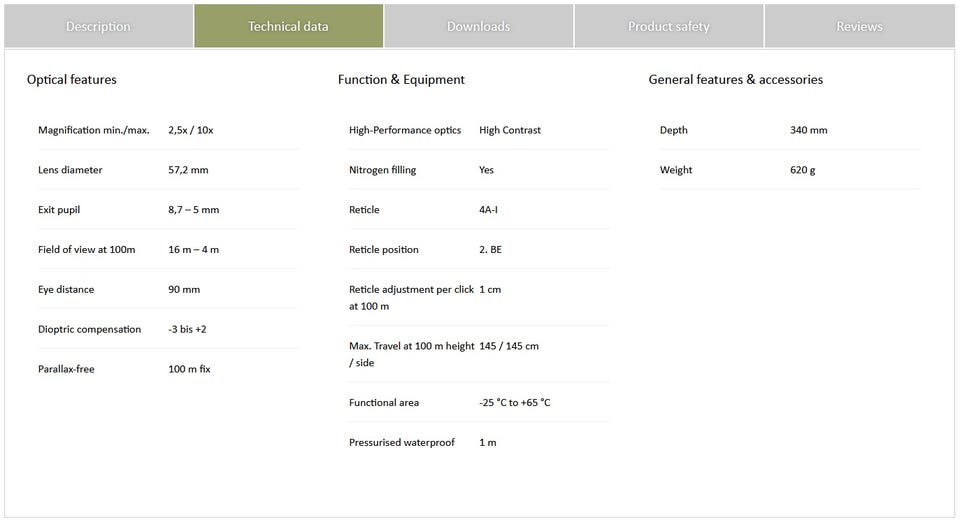Image resolution: width=960 pixels, height=522 pixels.
Task: Open the Description tab
Action: pos(99,26)
